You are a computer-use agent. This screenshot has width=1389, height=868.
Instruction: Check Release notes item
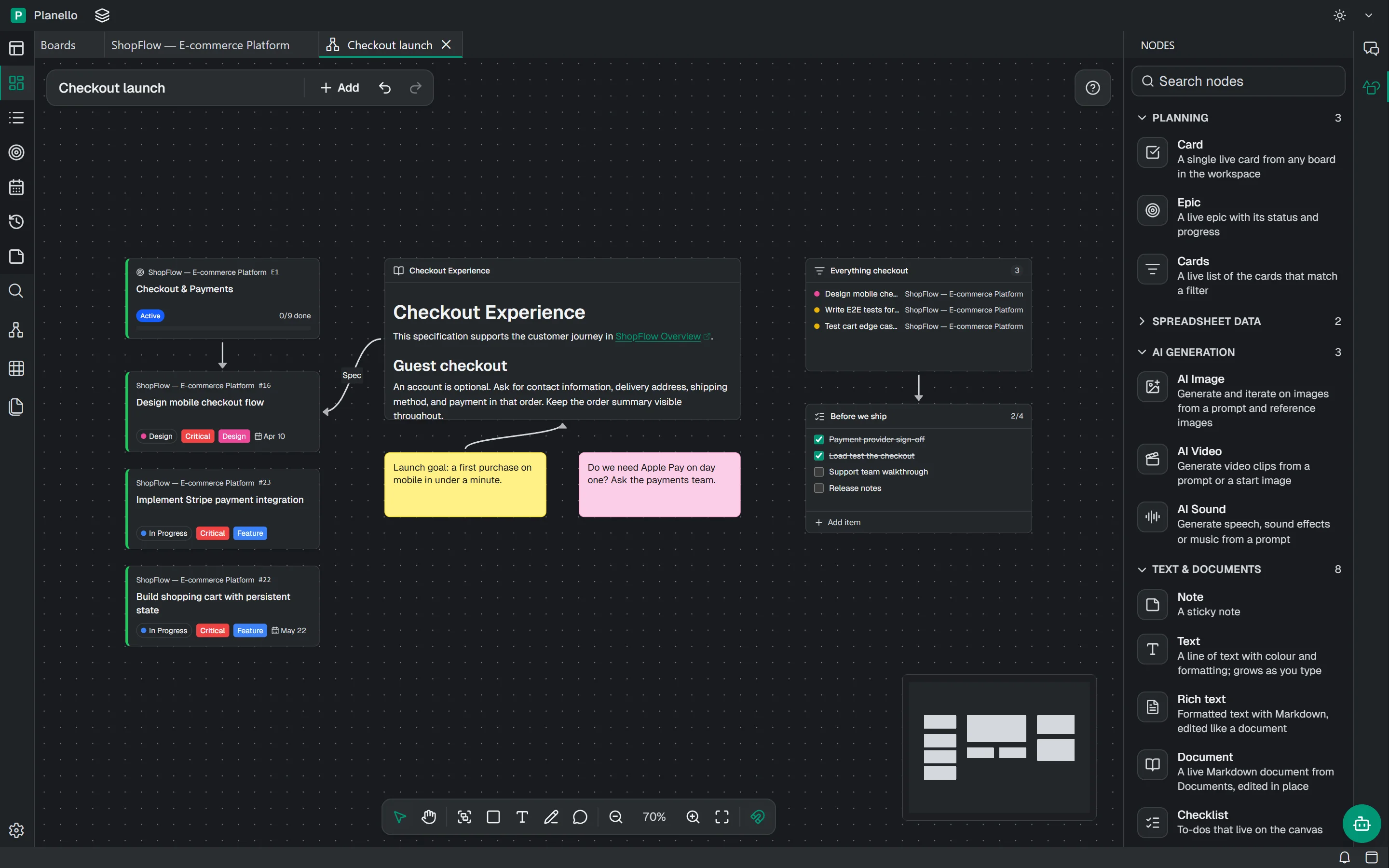pos(819,488)
